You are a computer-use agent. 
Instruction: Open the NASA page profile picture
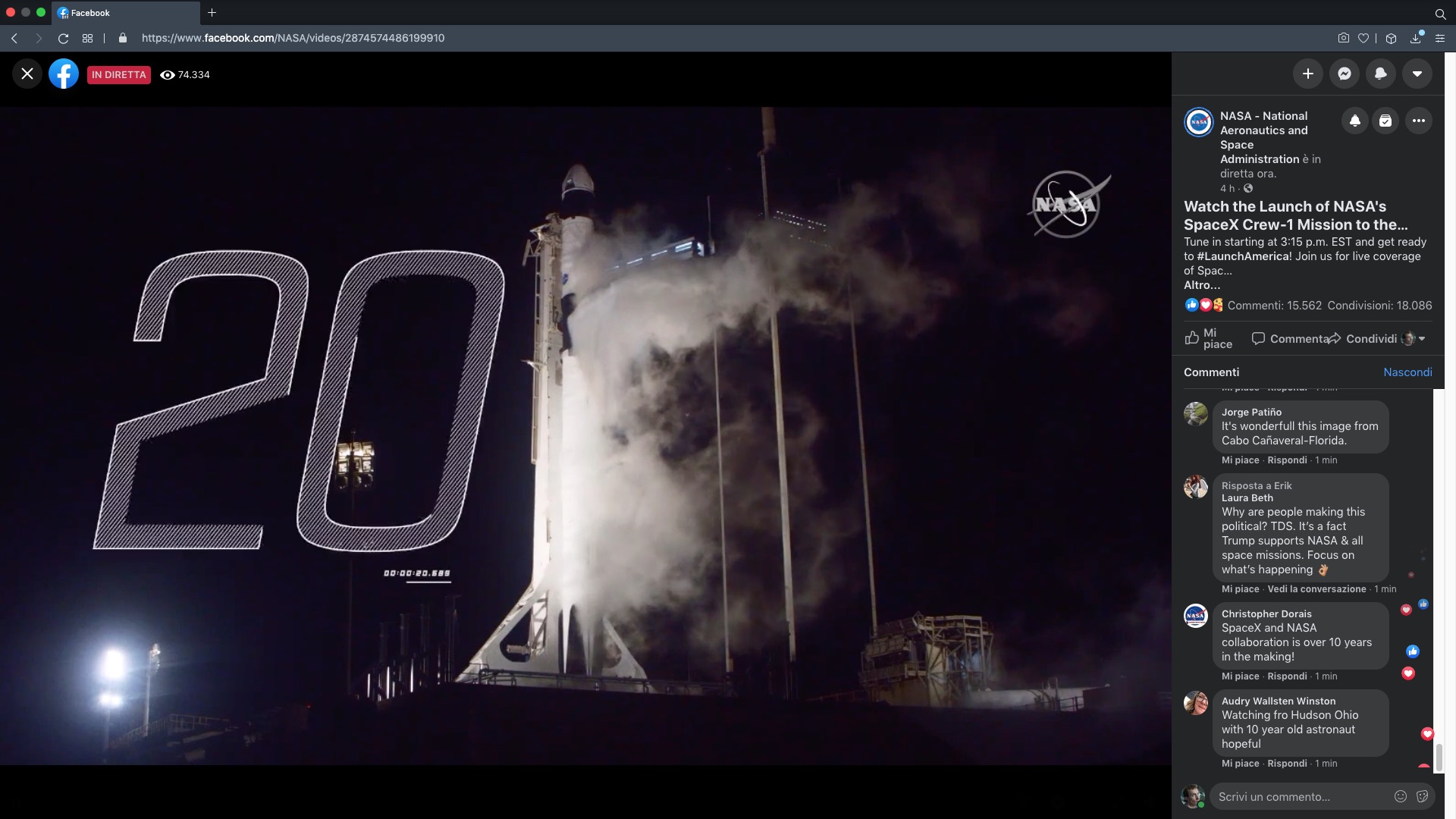[1199, 121]
